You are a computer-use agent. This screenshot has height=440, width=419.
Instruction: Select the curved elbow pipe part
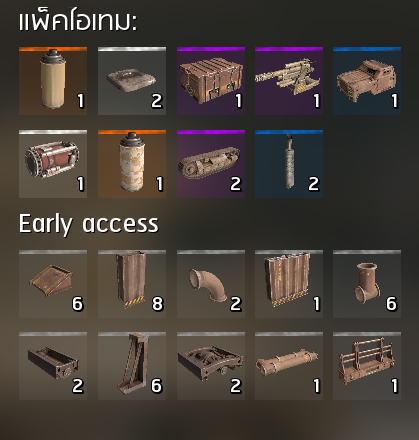pyautogui.click(x=211, y=284)
